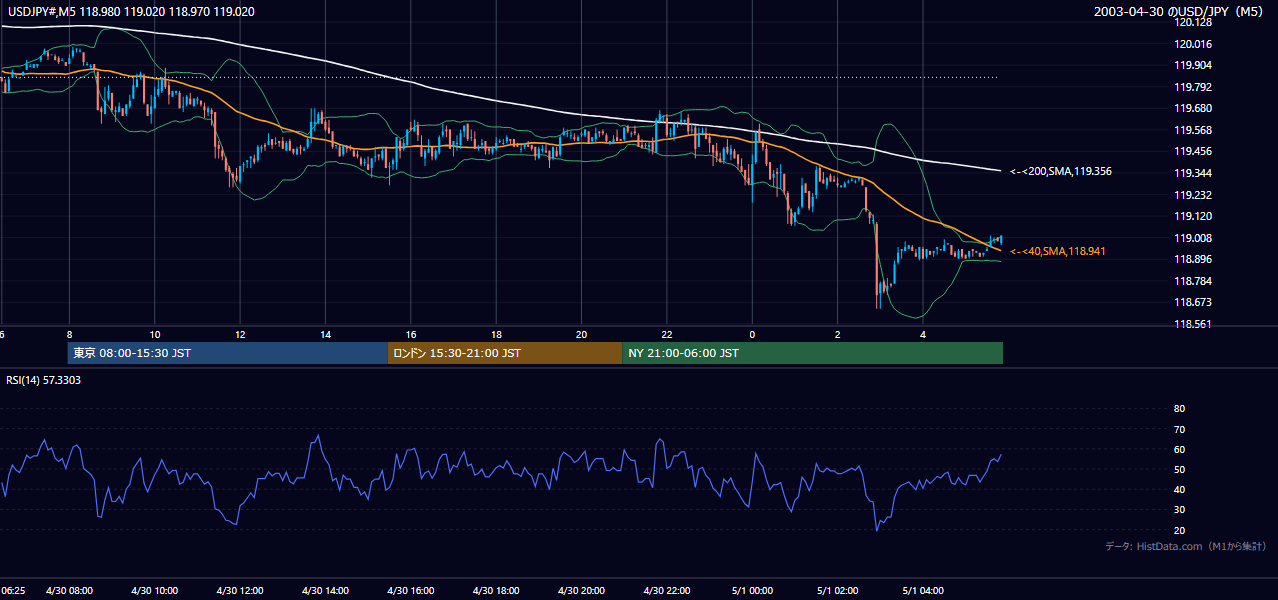Open the HistData.com data source credit
The height and width of the screenshot is (600, 1278).
click(1186, 546)
